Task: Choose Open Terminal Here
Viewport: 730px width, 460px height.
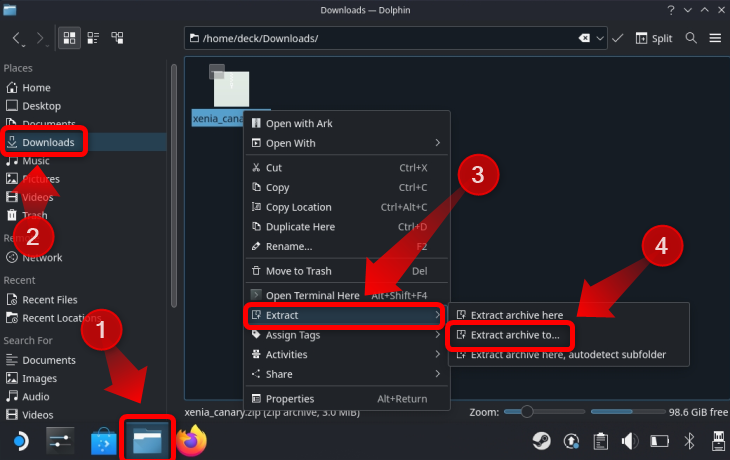Action: point(347,295)
